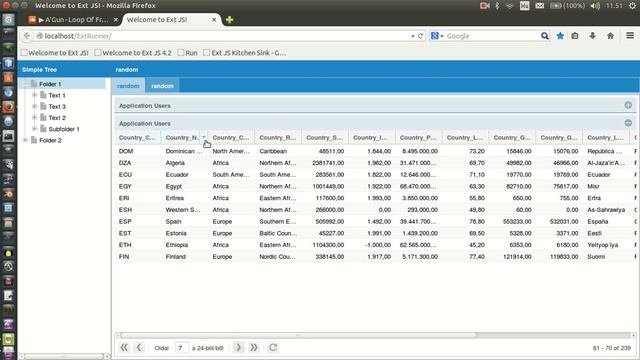Open the Welcome to Ext JS! bookmark
640x360 pixels.
click(x=55, y=53)
